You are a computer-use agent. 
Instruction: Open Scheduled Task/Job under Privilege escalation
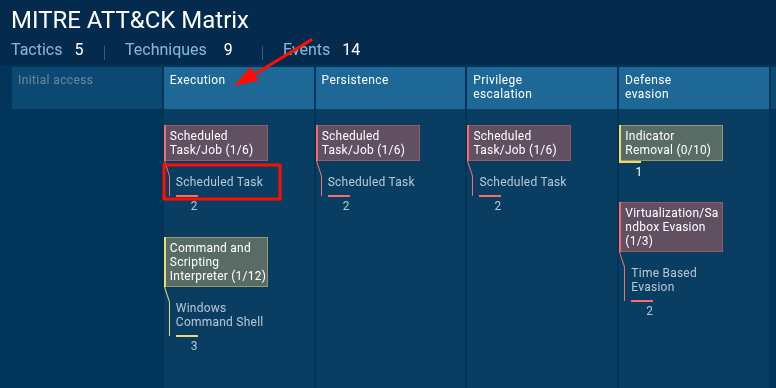tap(520, 143)
